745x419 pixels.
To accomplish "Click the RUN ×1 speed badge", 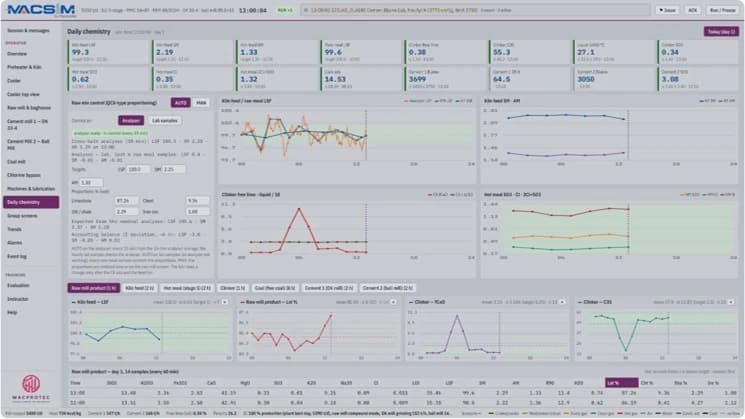I will pos(285,10).
